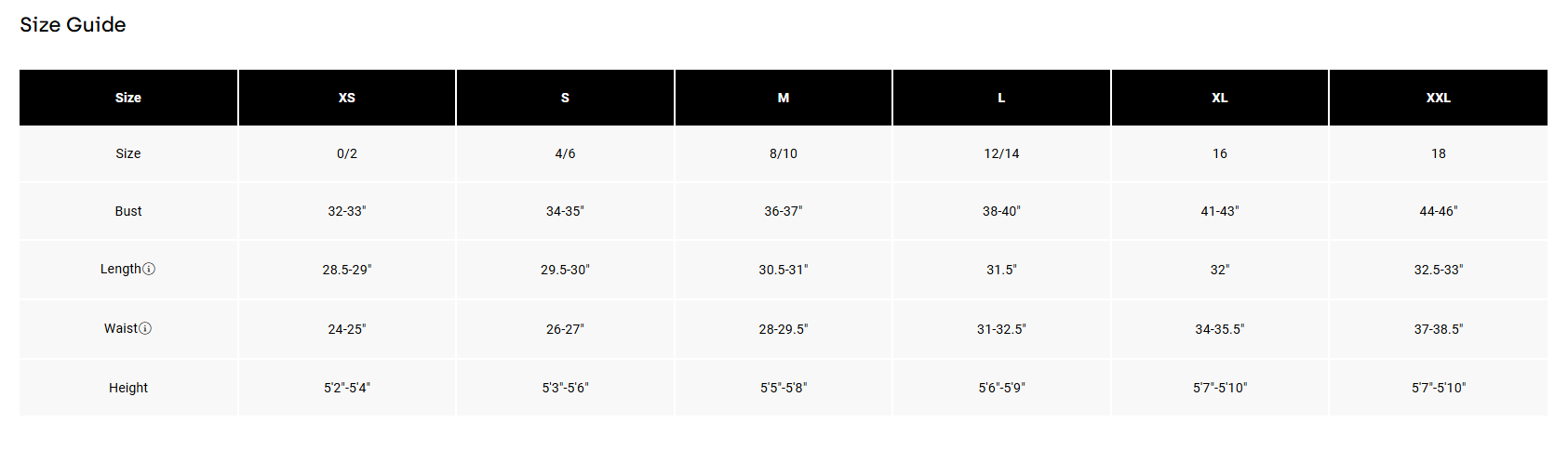Click the Size Guide heading
Viewport: 1568px width, 450px height.
(73, 25)
